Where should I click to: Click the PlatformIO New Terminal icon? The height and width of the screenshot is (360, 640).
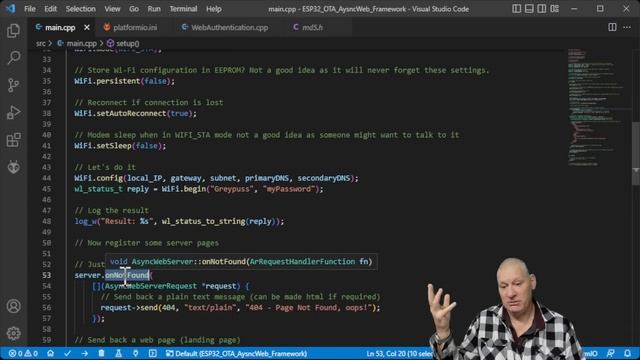(x=153, y=353)
